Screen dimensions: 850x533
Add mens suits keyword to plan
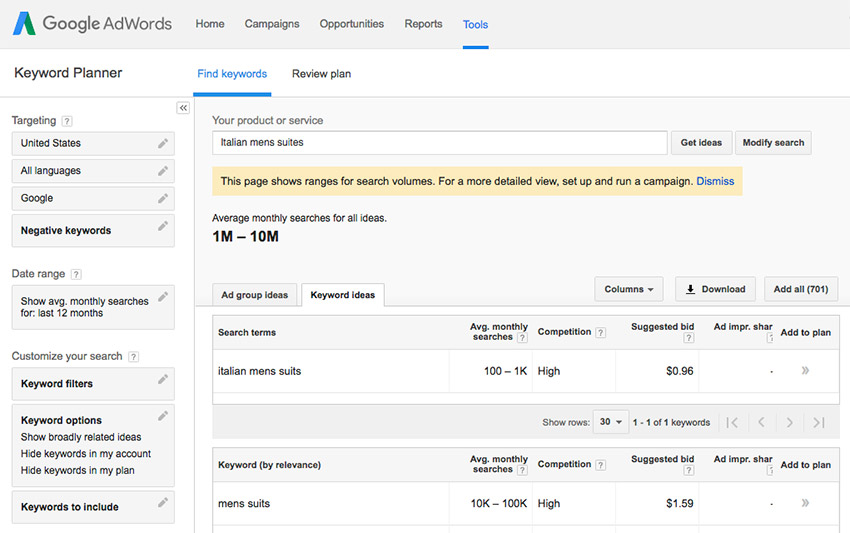pos(805,503)
